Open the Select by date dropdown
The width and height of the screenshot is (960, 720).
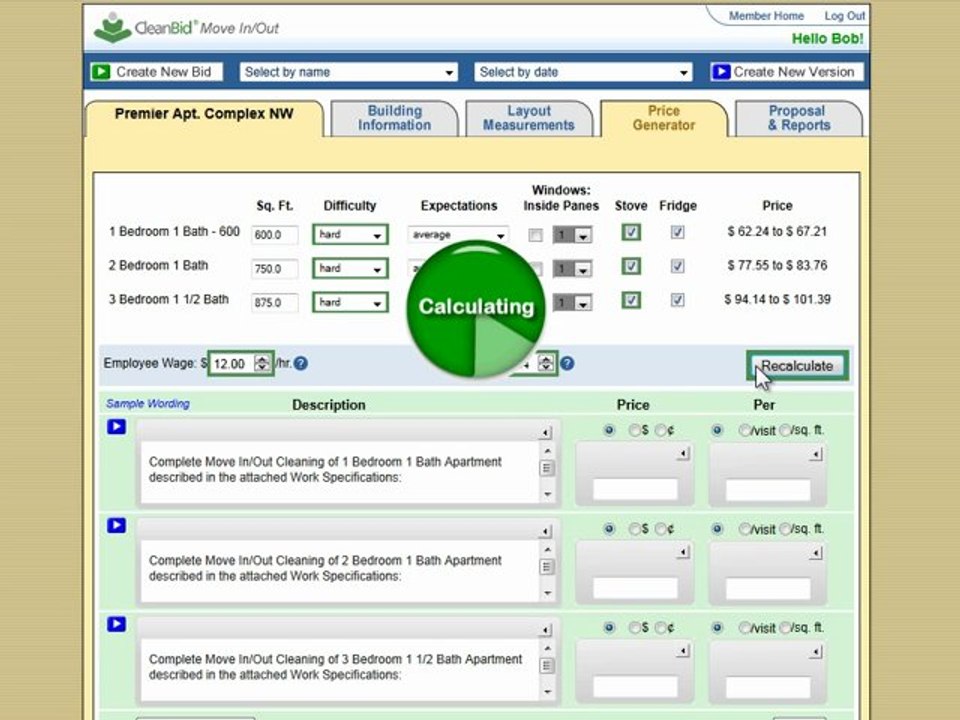(583, 72)
